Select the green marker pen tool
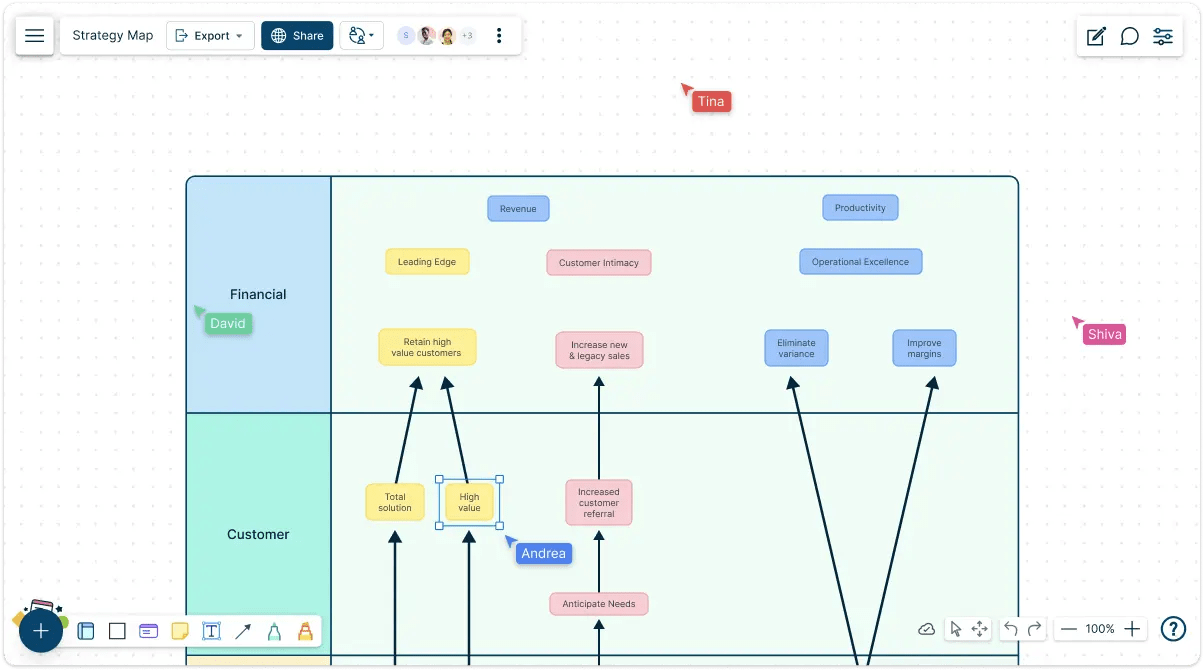1204x671 pixels. coord(274,631)
